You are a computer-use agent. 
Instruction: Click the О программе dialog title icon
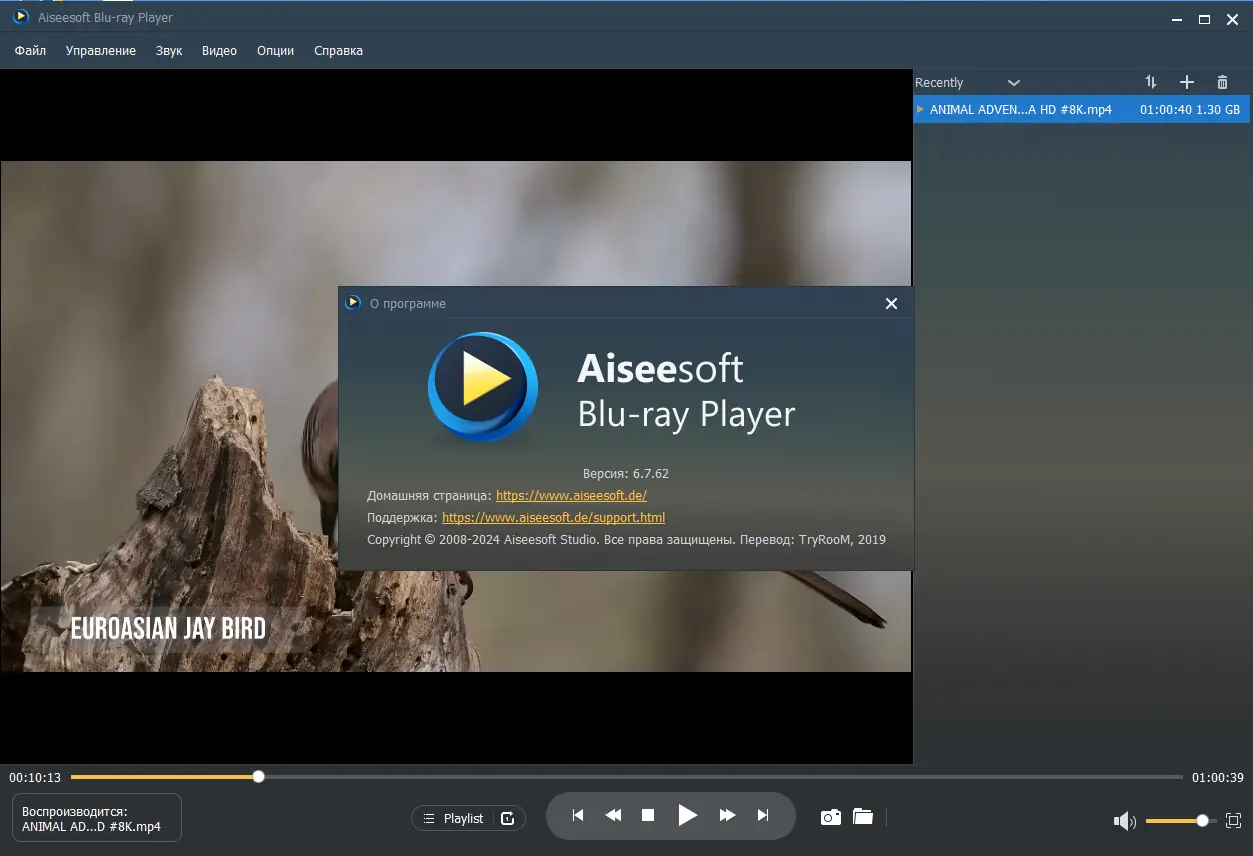[x=352, y=303]
